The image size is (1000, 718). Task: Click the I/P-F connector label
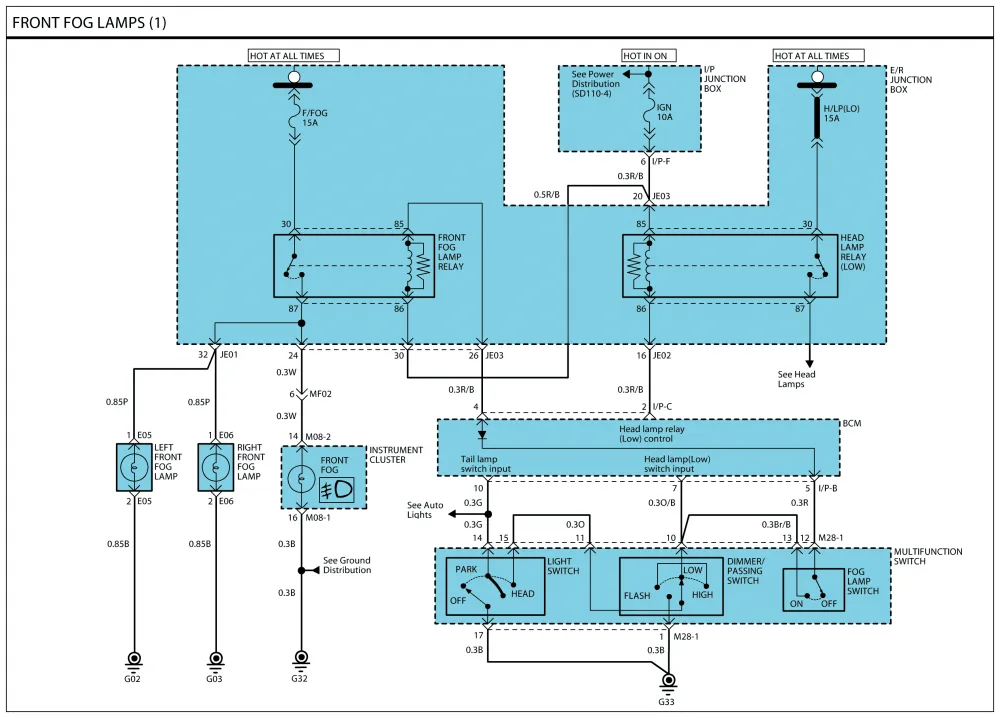tap(661, 162)
